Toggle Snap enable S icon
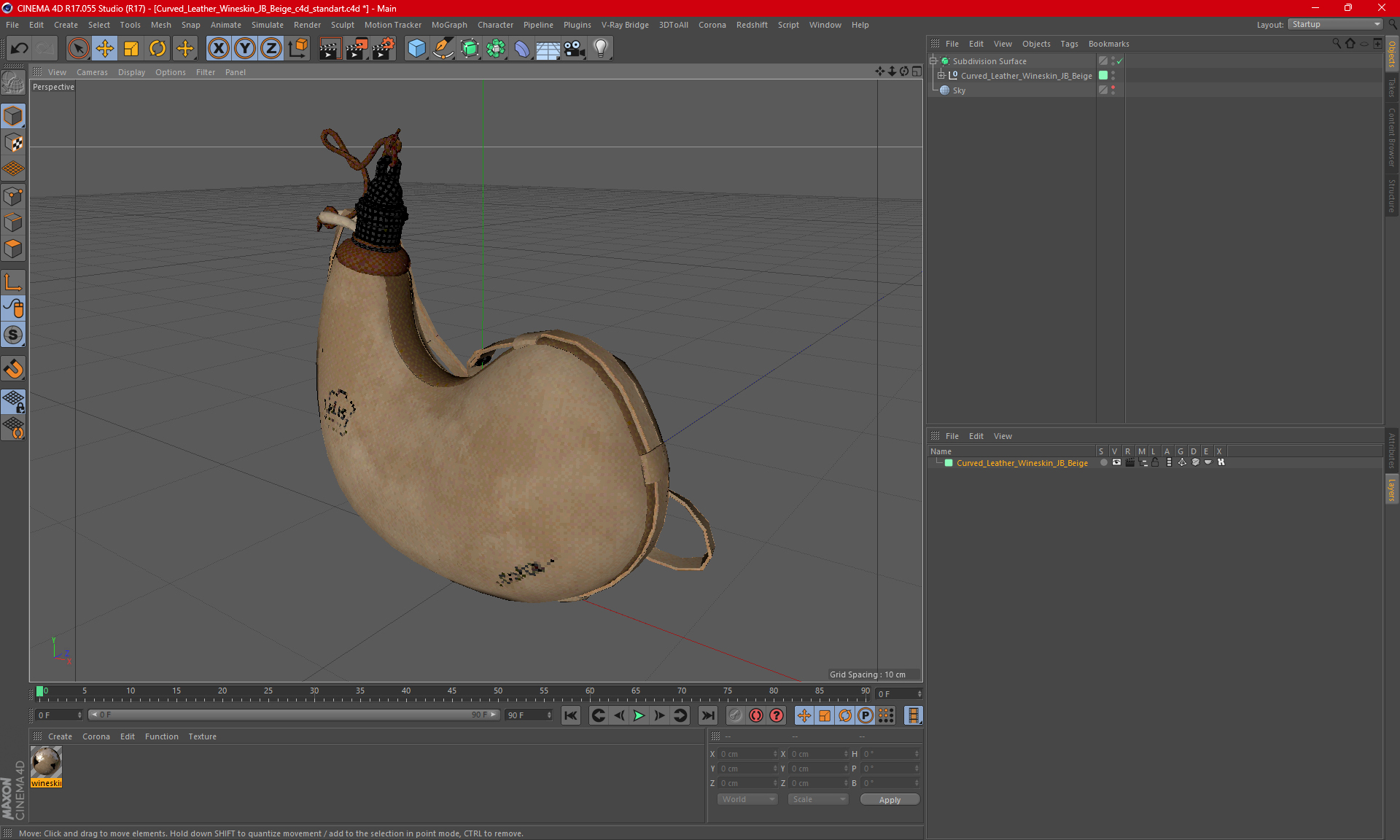The height and width of the screenshot is (840, 1400). coord(13,335)
